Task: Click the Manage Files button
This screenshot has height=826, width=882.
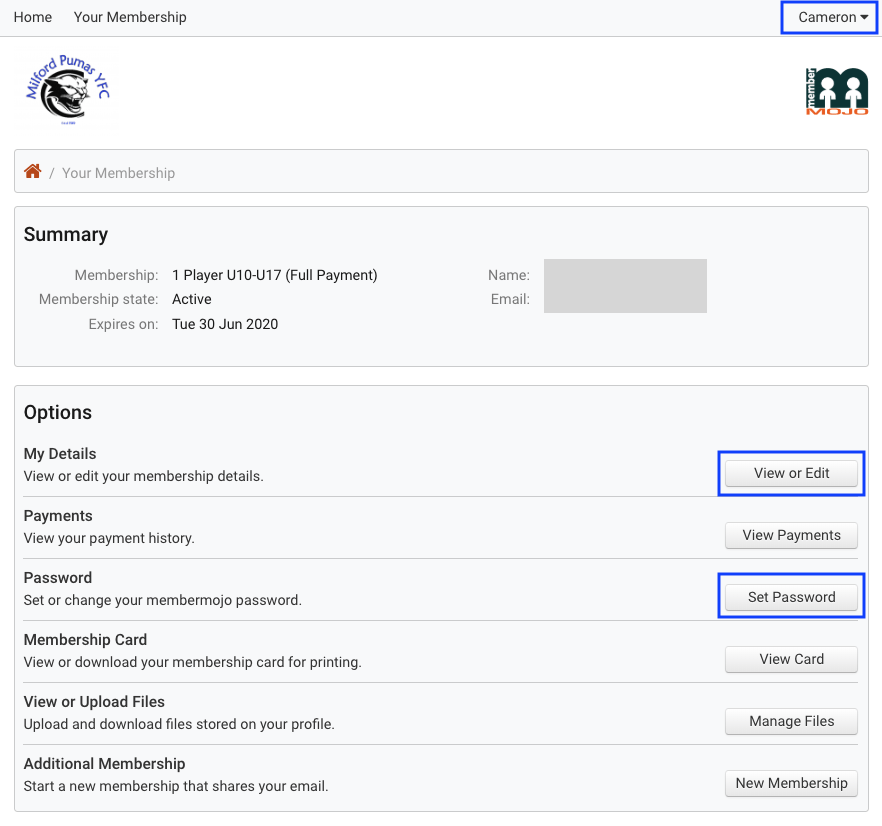Action: [791, 721]
